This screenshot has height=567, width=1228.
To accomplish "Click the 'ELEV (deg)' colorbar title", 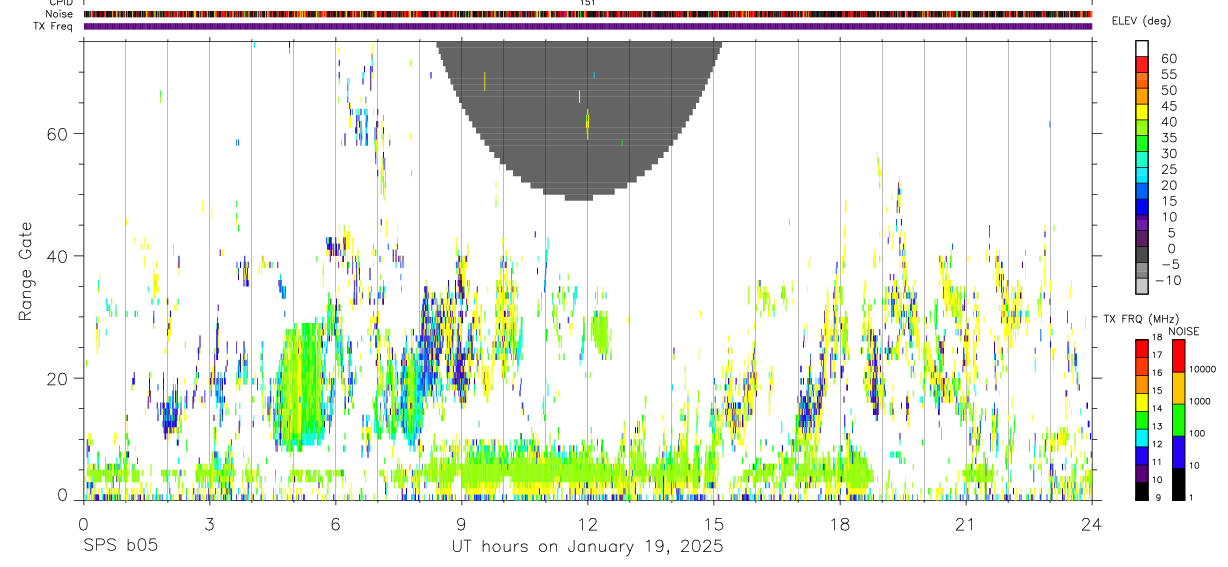I will 1142,21.
